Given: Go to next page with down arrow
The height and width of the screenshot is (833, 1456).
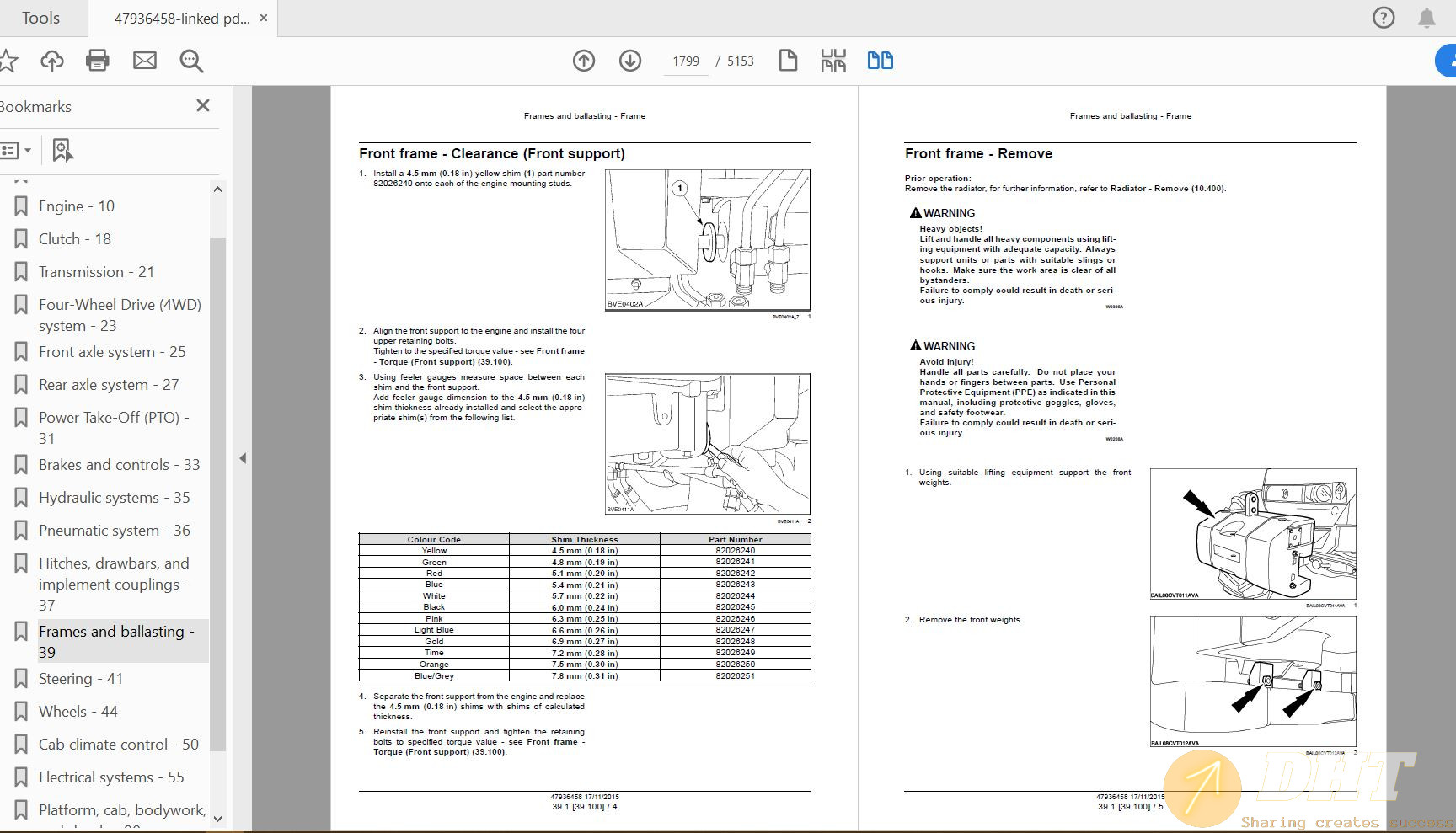Looking at the screenshot, I should click(630, 61).
